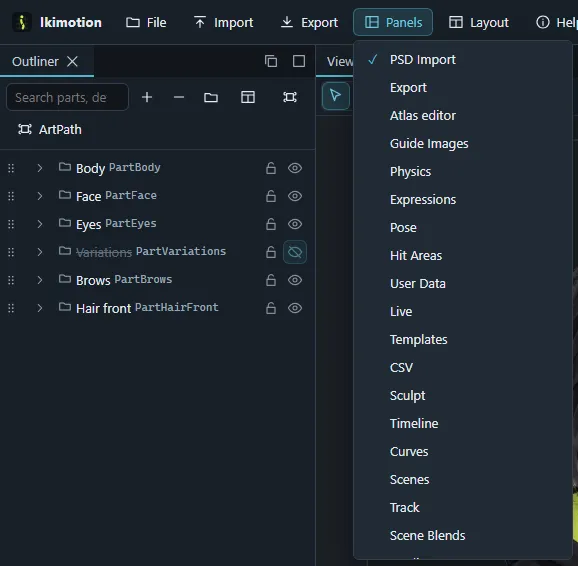Open the Layout menu
This screenshot has width=578, height=566.
pyautogui.click(x=479, y=22)
